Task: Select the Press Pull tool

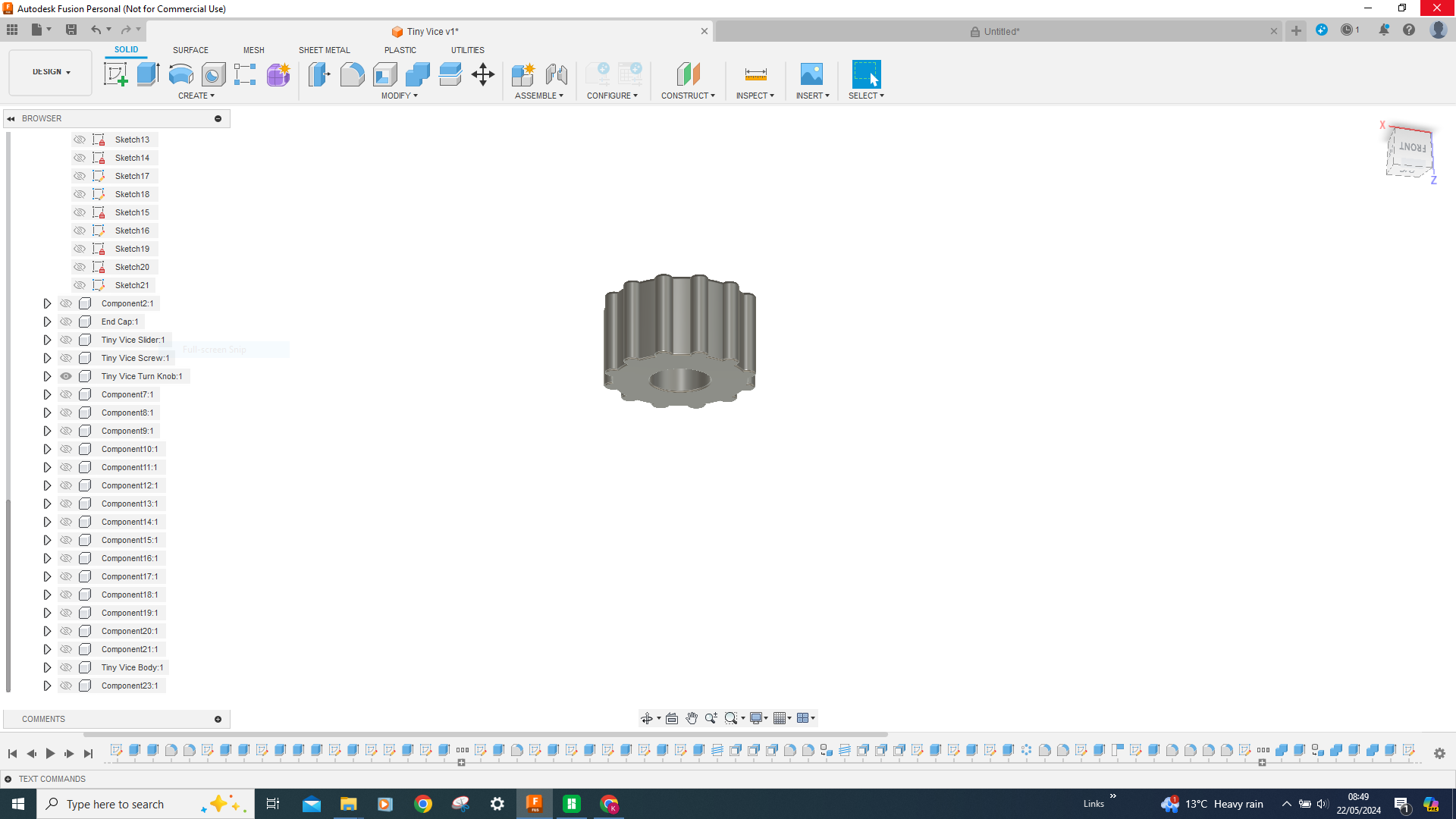Action: pyautogui.click(x=319, y=74)
